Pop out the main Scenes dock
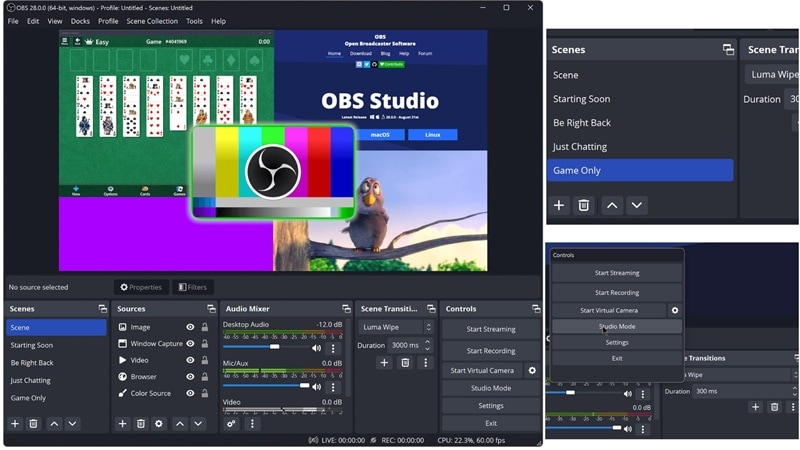Image resolution: width=800 pixels, height=450 pixels. click(x=103, y=309)
